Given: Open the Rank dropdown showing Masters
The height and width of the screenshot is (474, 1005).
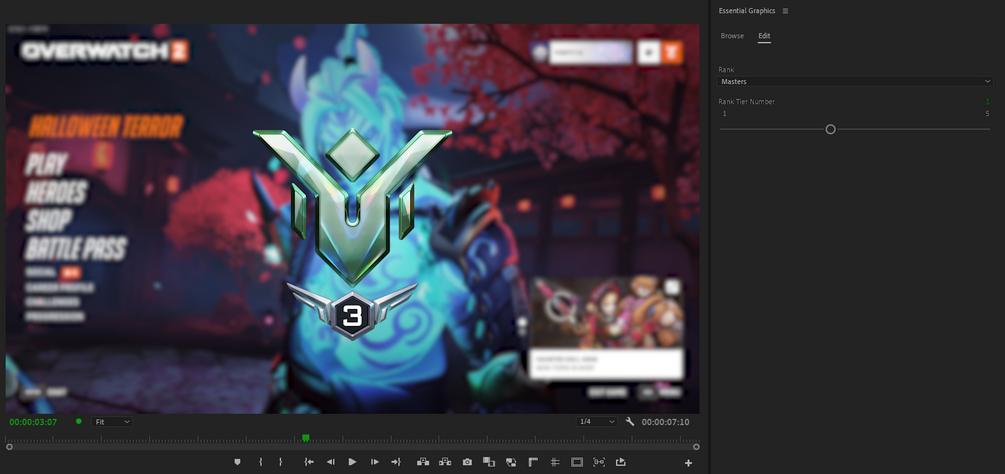Looking at the screenshot, I should (x=854, y=81).
